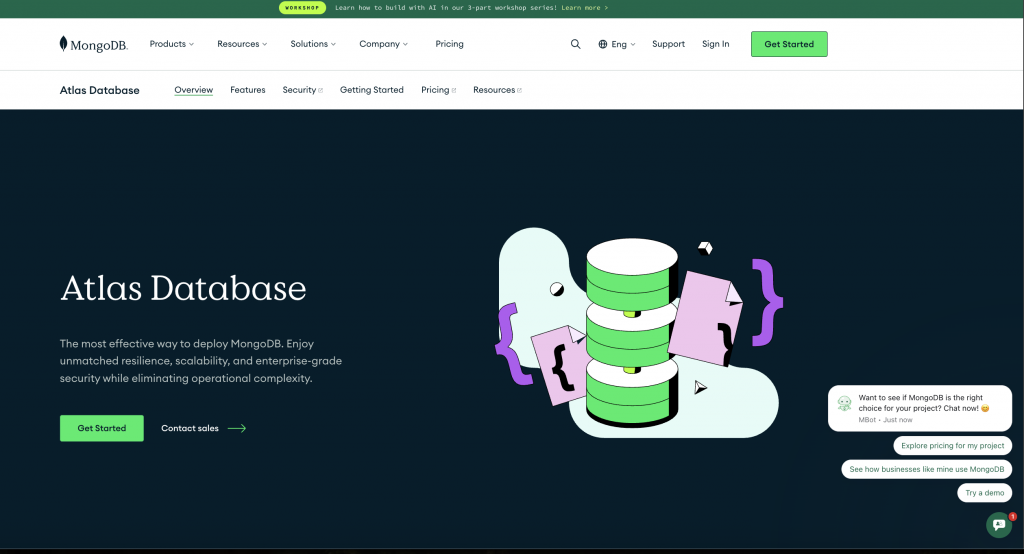The height and width of the screenshot is (554, 1024).
Task: Click the arrow next to Contact sales
Action: click(237, 428)
